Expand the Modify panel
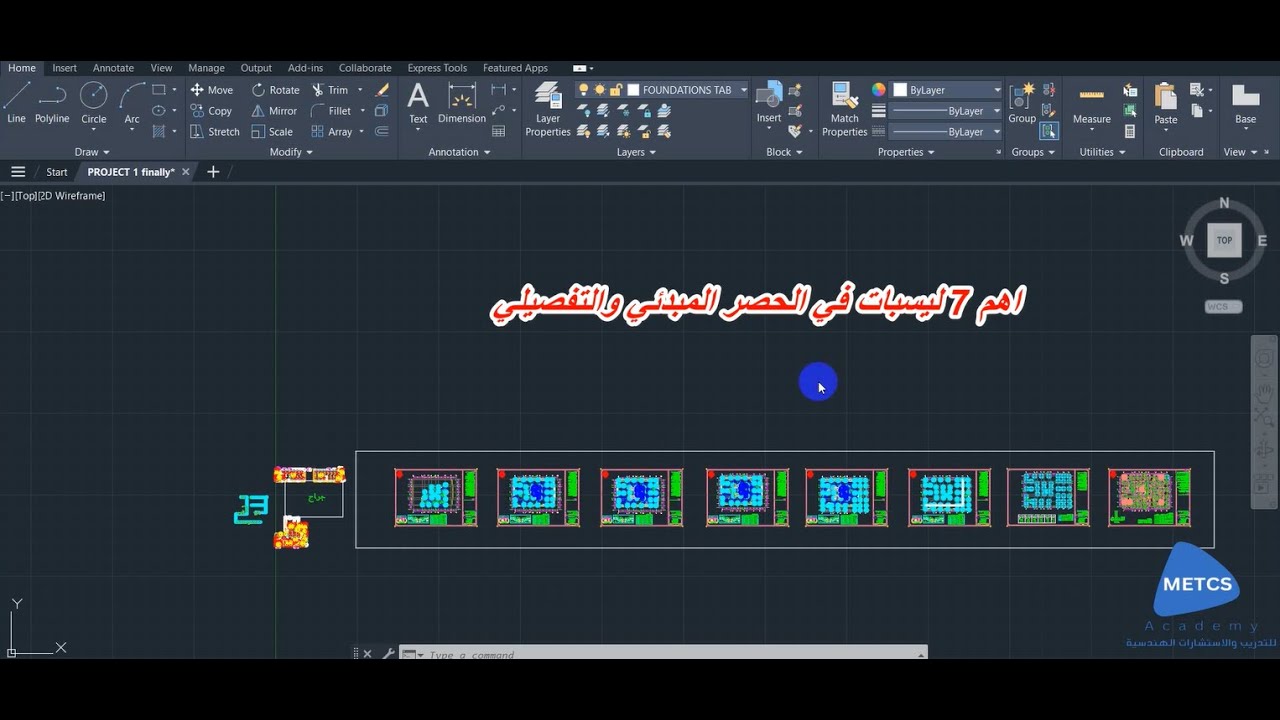 coord(291,152)
